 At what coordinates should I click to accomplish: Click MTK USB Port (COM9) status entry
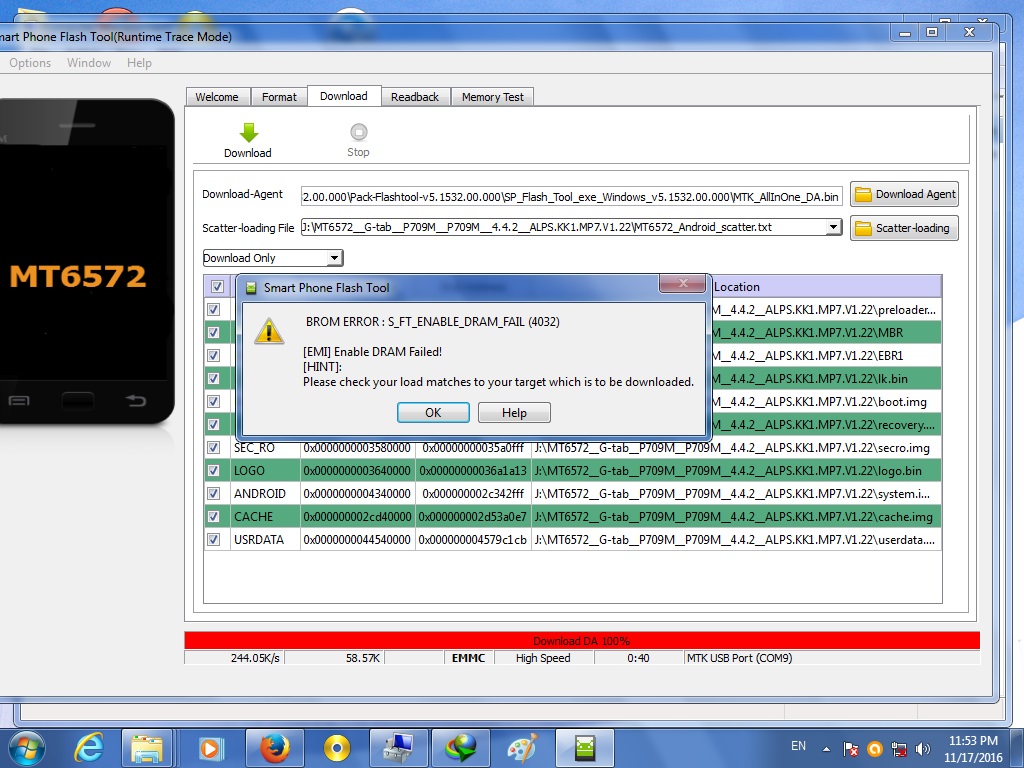739,658
